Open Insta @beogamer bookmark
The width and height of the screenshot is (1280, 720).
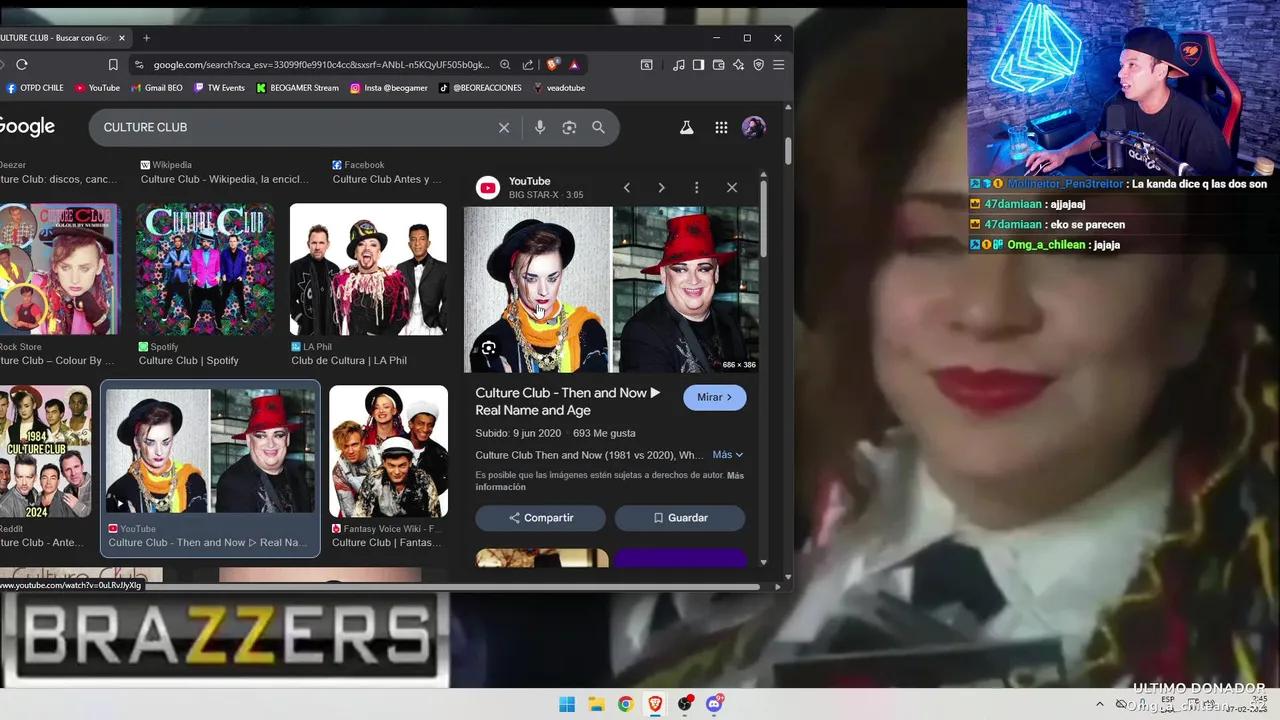point(388,88)
